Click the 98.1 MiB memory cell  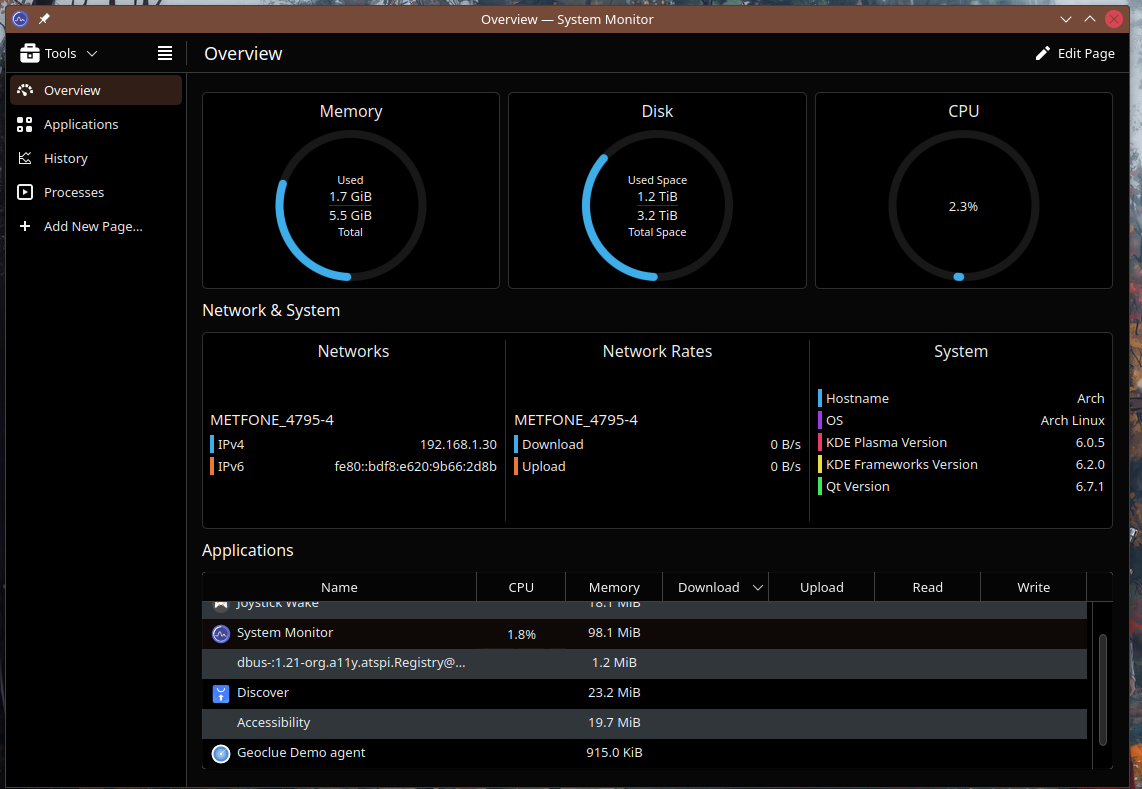(614, 633)
